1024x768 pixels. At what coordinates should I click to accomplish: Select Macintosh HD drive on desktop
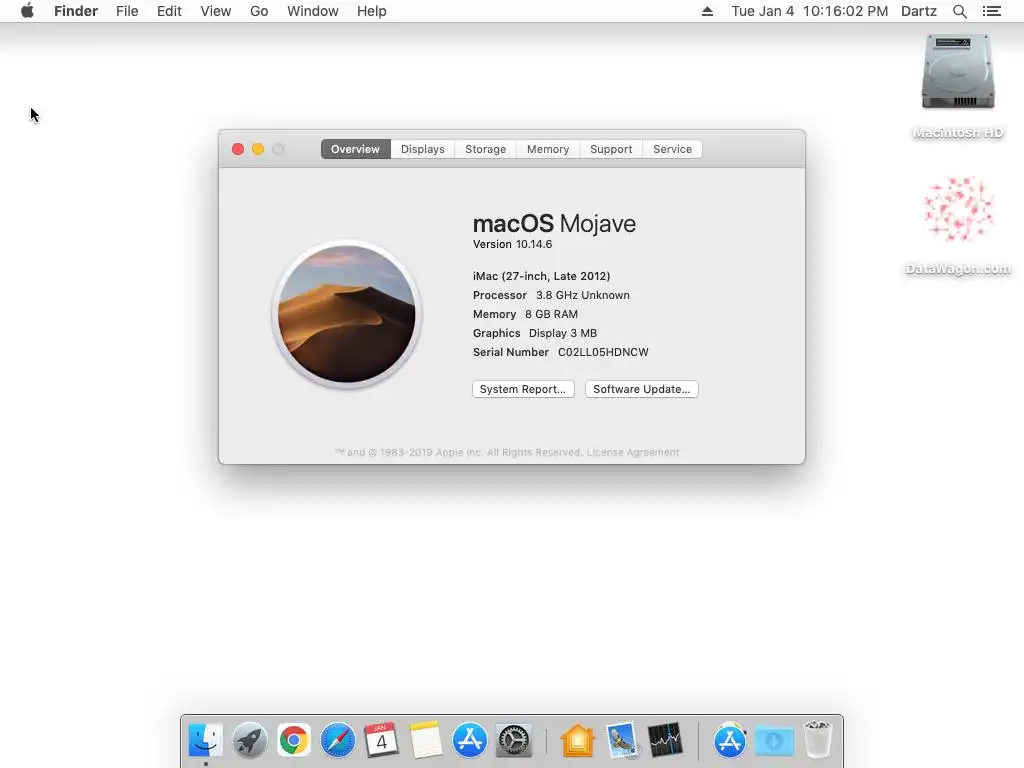point(958,73)
